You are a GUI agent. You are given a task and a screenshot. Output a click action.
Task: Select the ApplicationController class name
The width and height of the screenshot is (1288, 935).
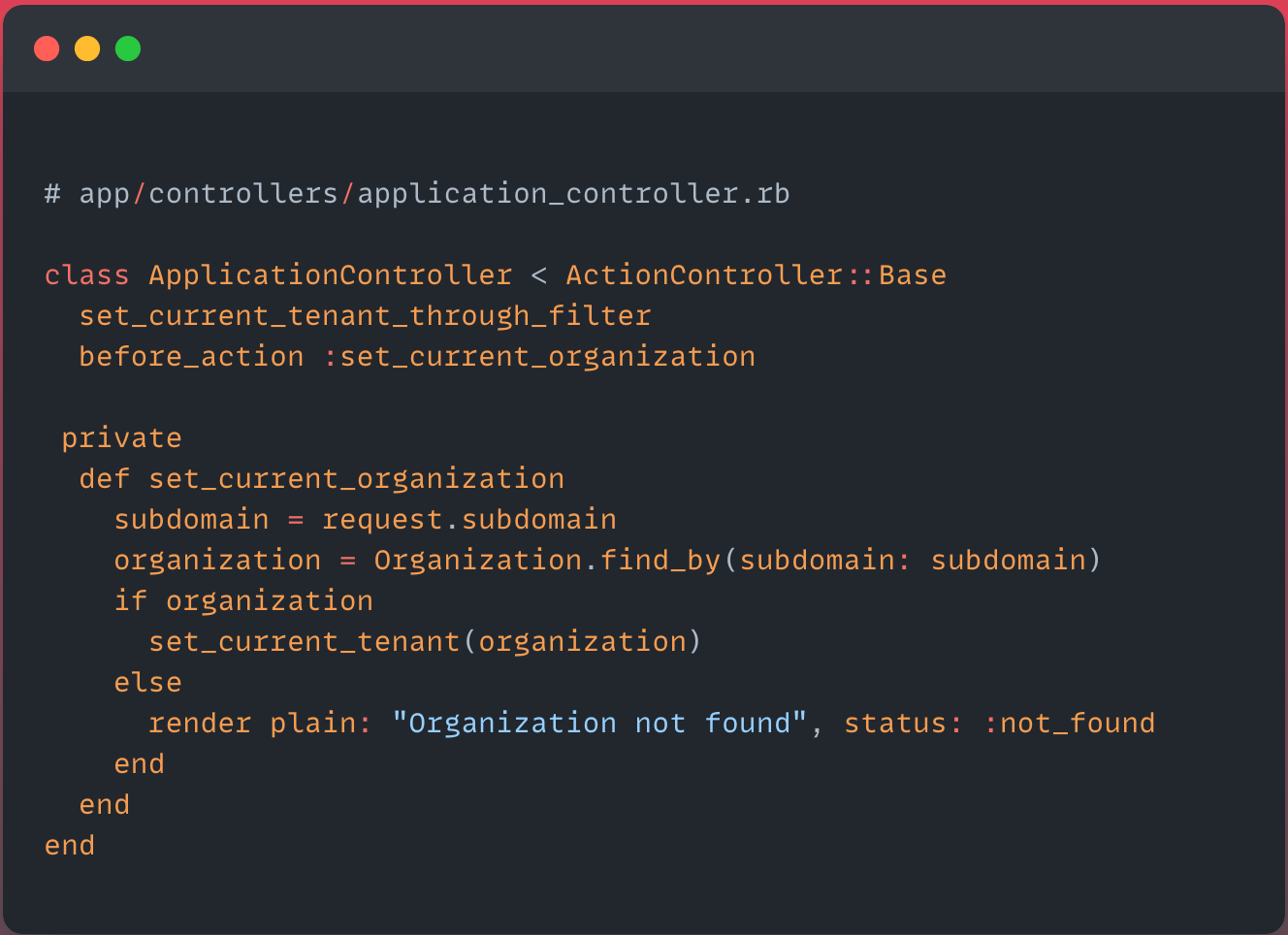330,275
